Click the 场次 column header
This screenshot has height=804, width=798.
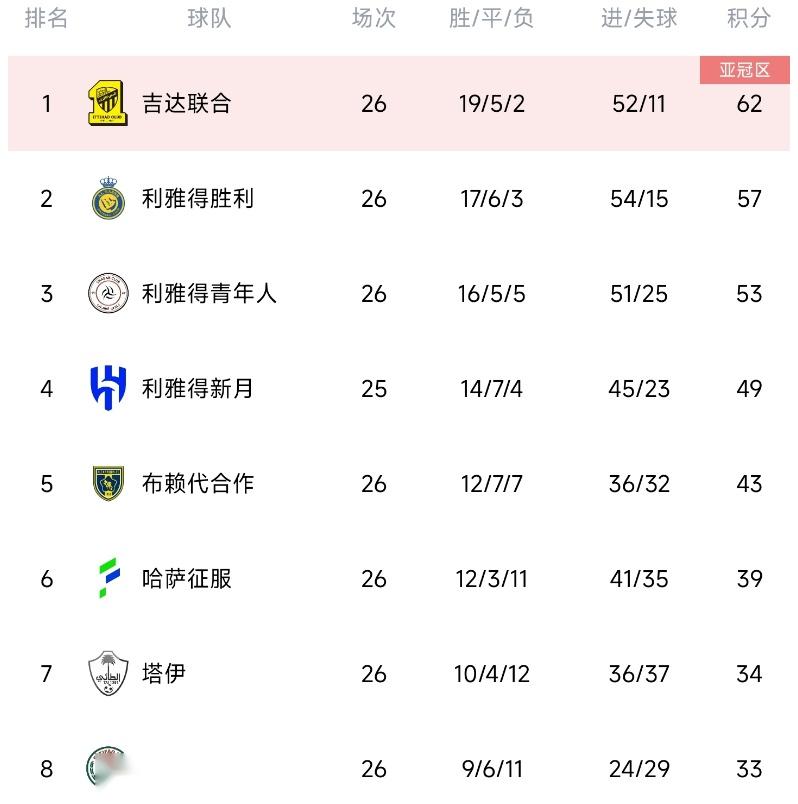click(374, 18)
